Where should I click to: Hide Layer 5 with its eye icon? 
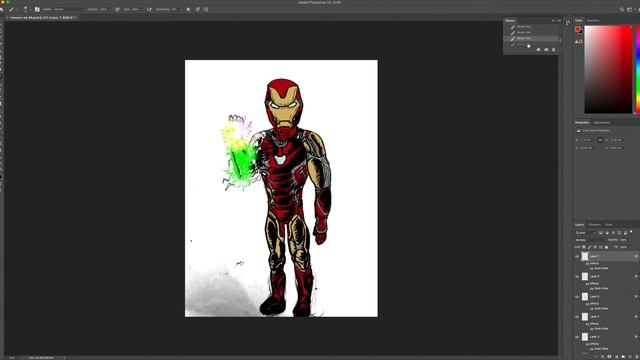tap(577, 297)
